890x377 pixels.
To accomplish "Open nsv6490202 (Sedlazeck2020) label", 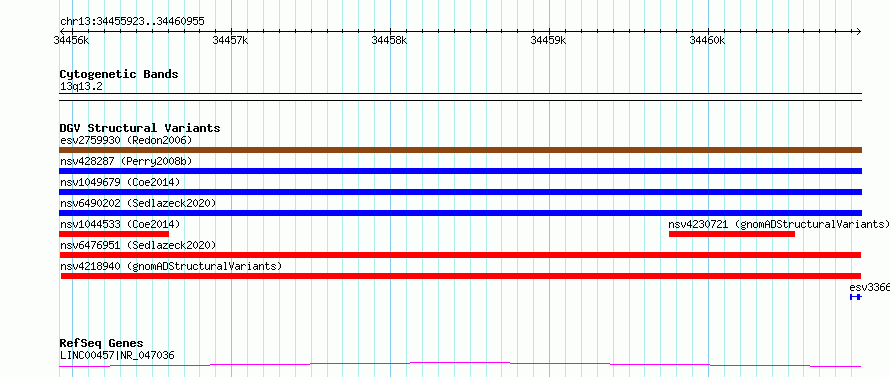I will 138,203.
